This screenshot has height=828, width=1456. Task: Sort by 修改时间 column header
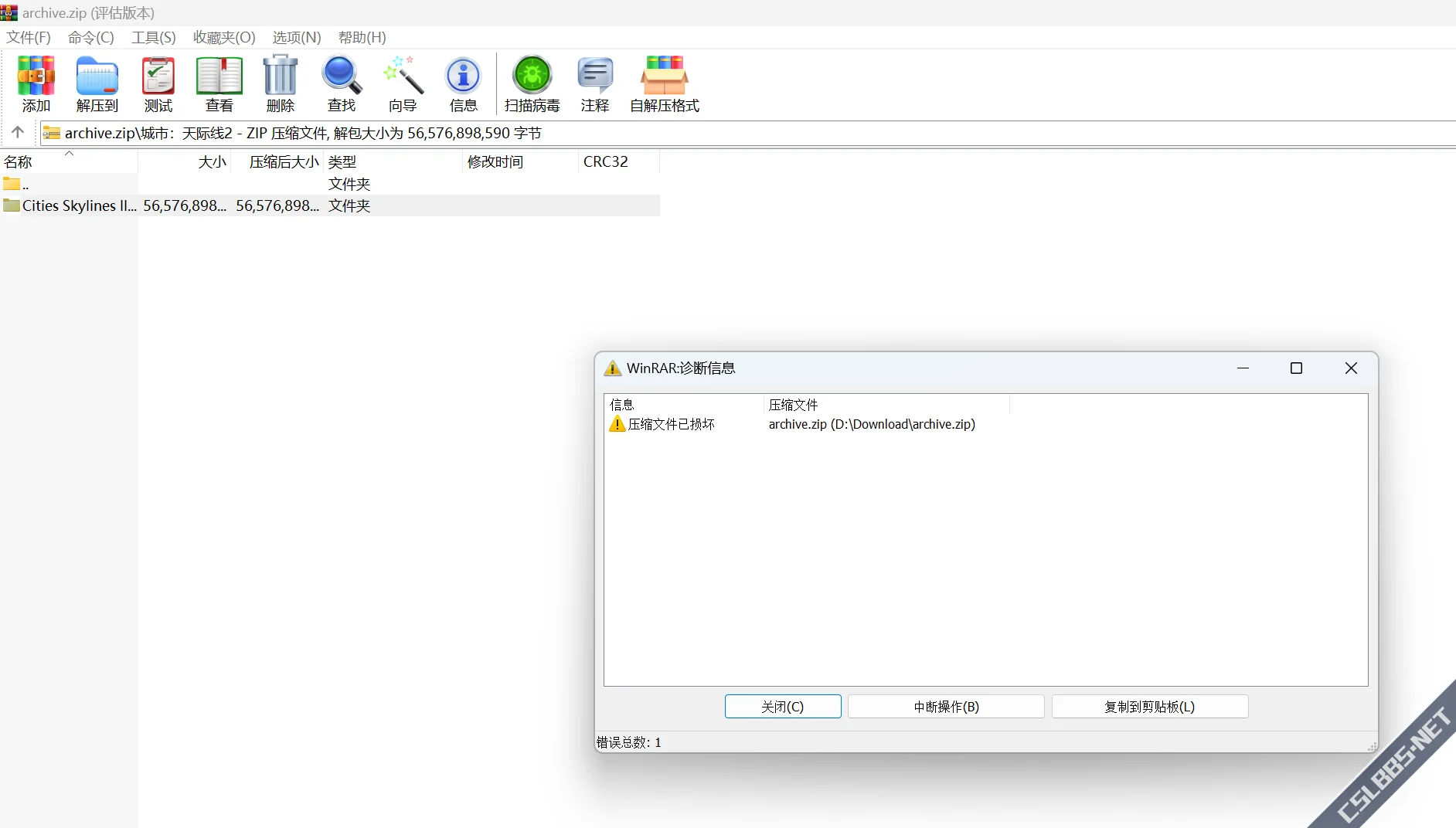(x=520, y=161)
